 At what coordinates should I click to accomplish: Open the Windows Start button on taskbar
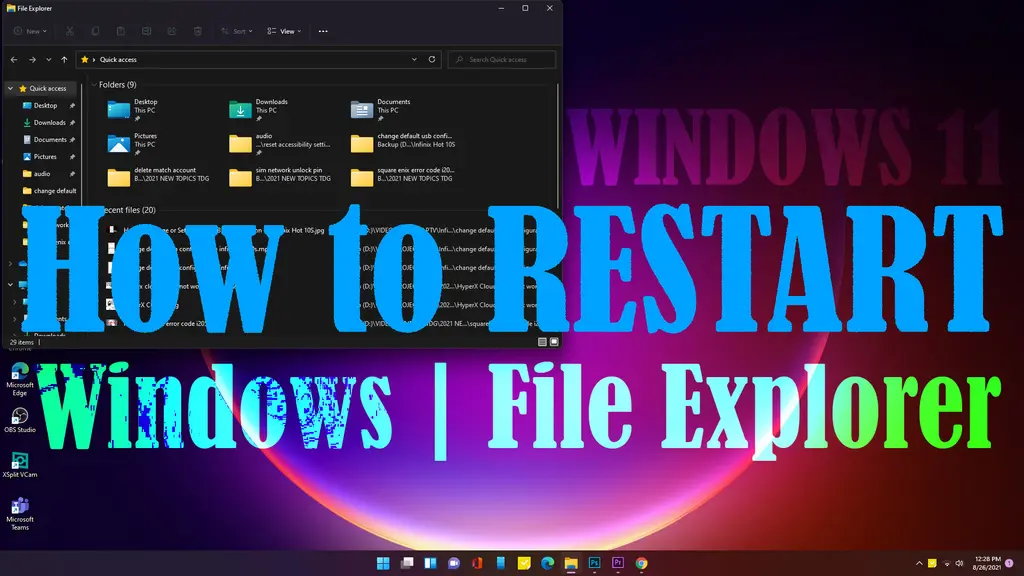point(383,563)
